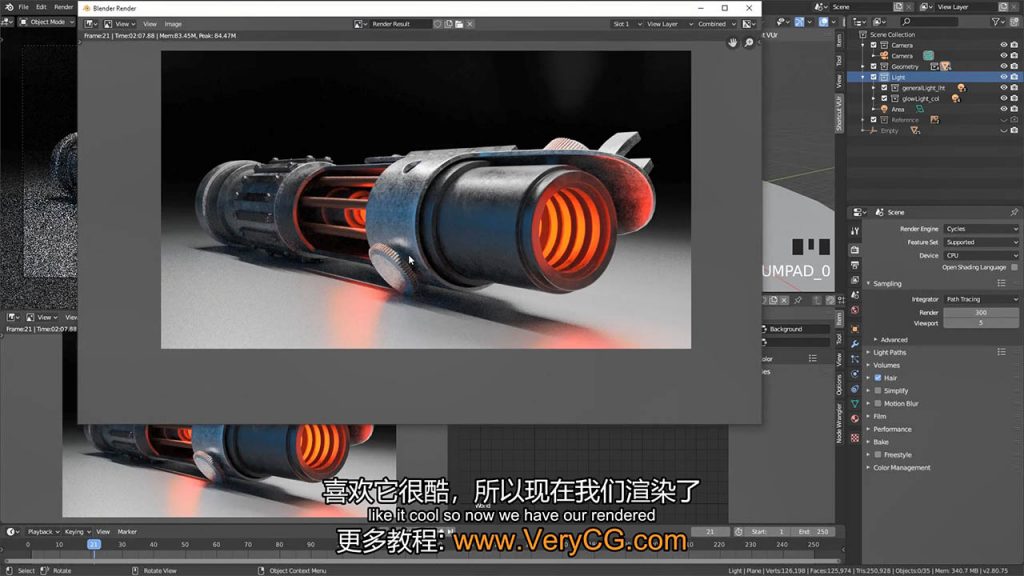
Task: Open the Image menu in render window
Action: pyautogui.click(x=173, y=24)
